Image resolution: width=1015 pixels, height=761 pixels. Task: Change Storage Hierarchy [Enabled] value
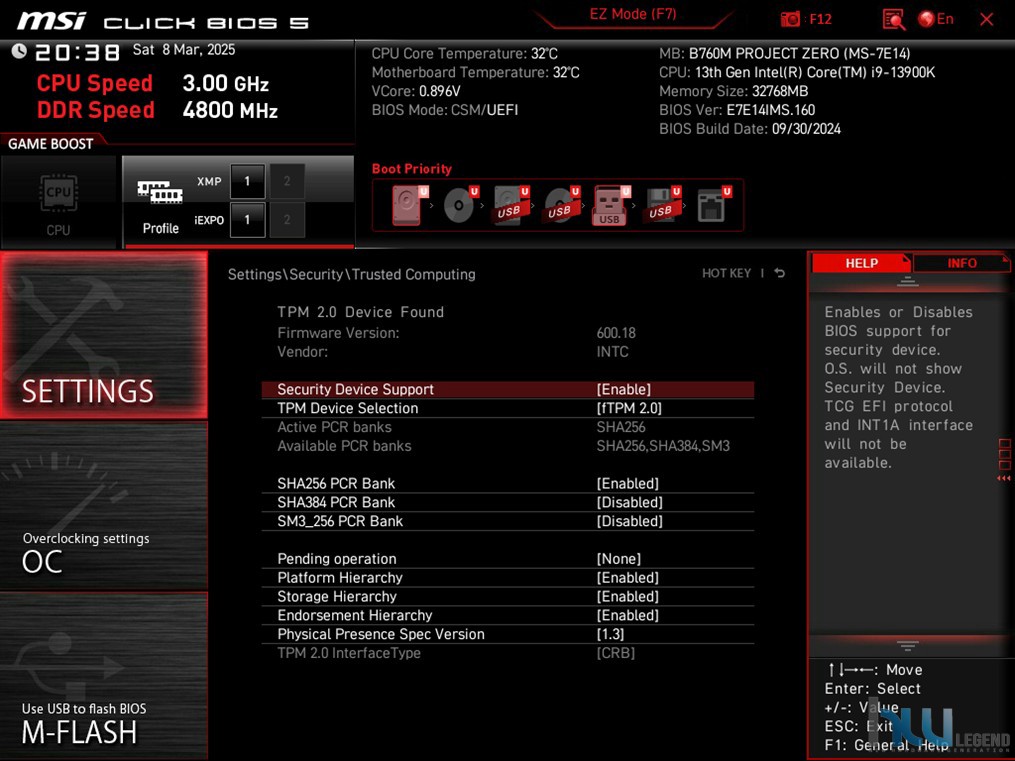tap(628, 597)
